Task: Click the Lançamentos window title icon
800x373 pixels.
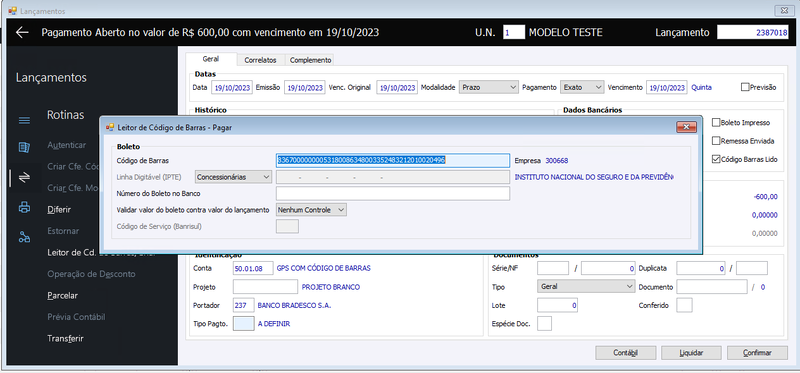Action: 12,11
